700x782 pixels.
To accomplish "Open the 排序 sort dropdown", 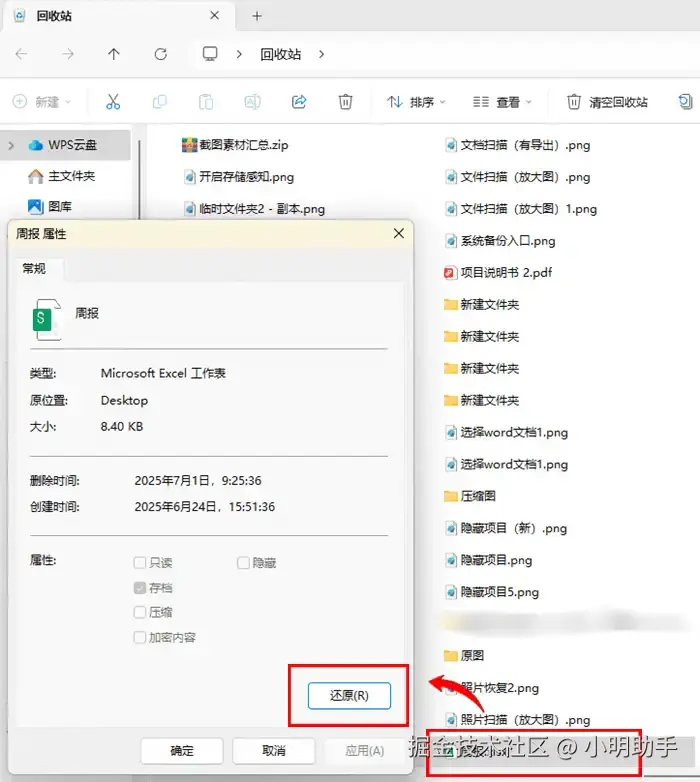I will tap(416, 102).
